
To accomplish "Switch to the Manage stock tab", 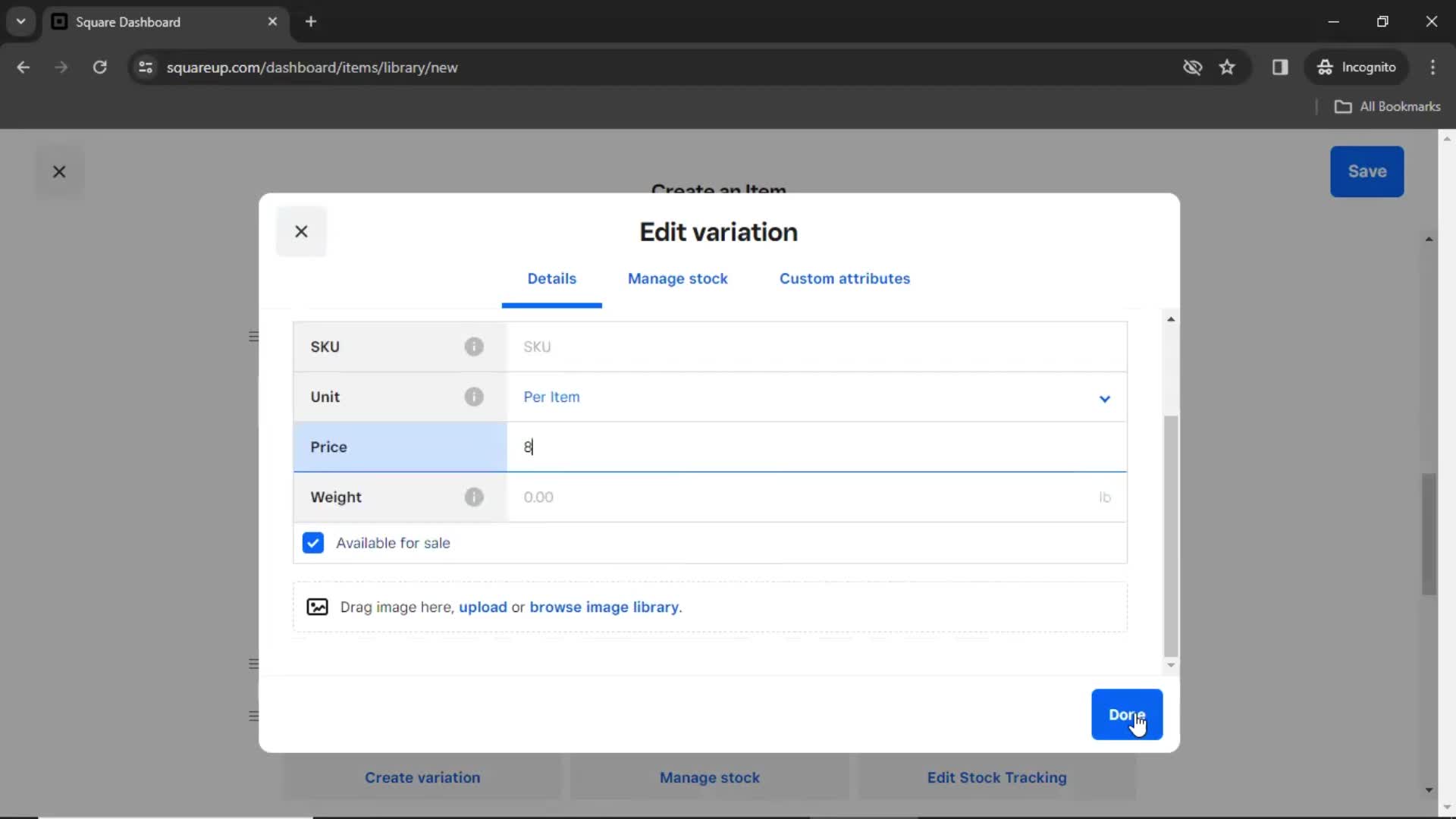I will [x=678, y=278].
